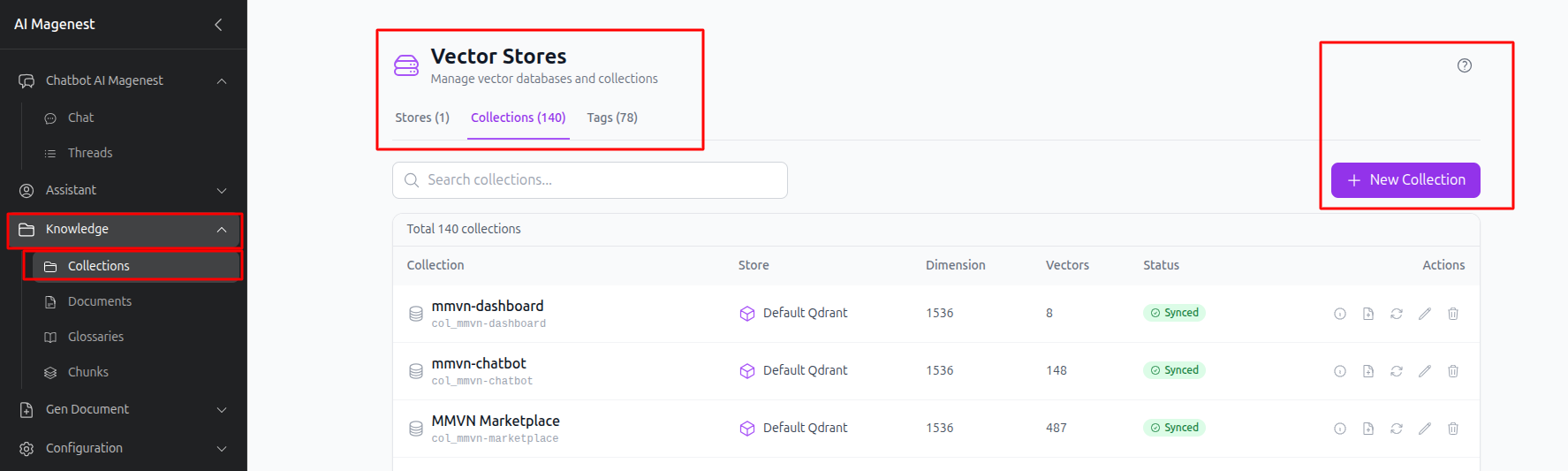This screenshot has width=1568, height=471.
Task: Delete the mmvn-chatbot collection
Action: [x=1453, y=371]
